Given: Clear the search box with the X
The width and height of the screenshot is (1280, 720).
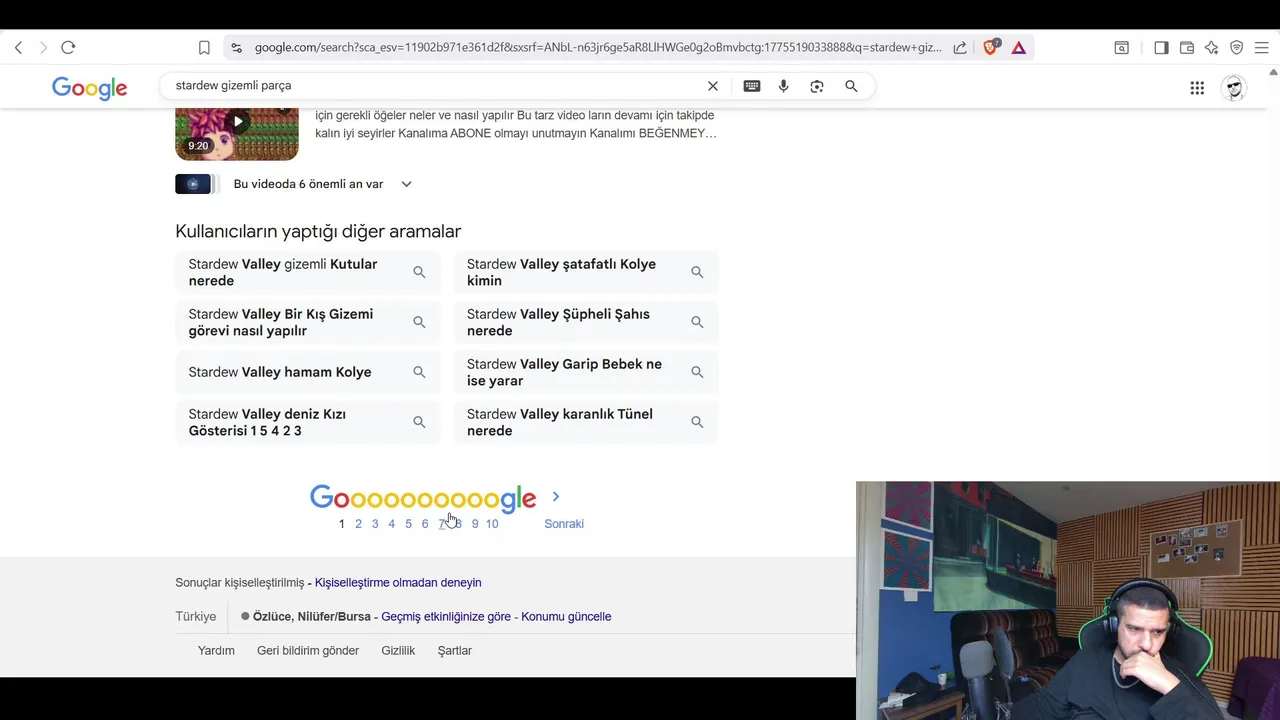Looking at the screenshot, I should [x=713, y=86].
